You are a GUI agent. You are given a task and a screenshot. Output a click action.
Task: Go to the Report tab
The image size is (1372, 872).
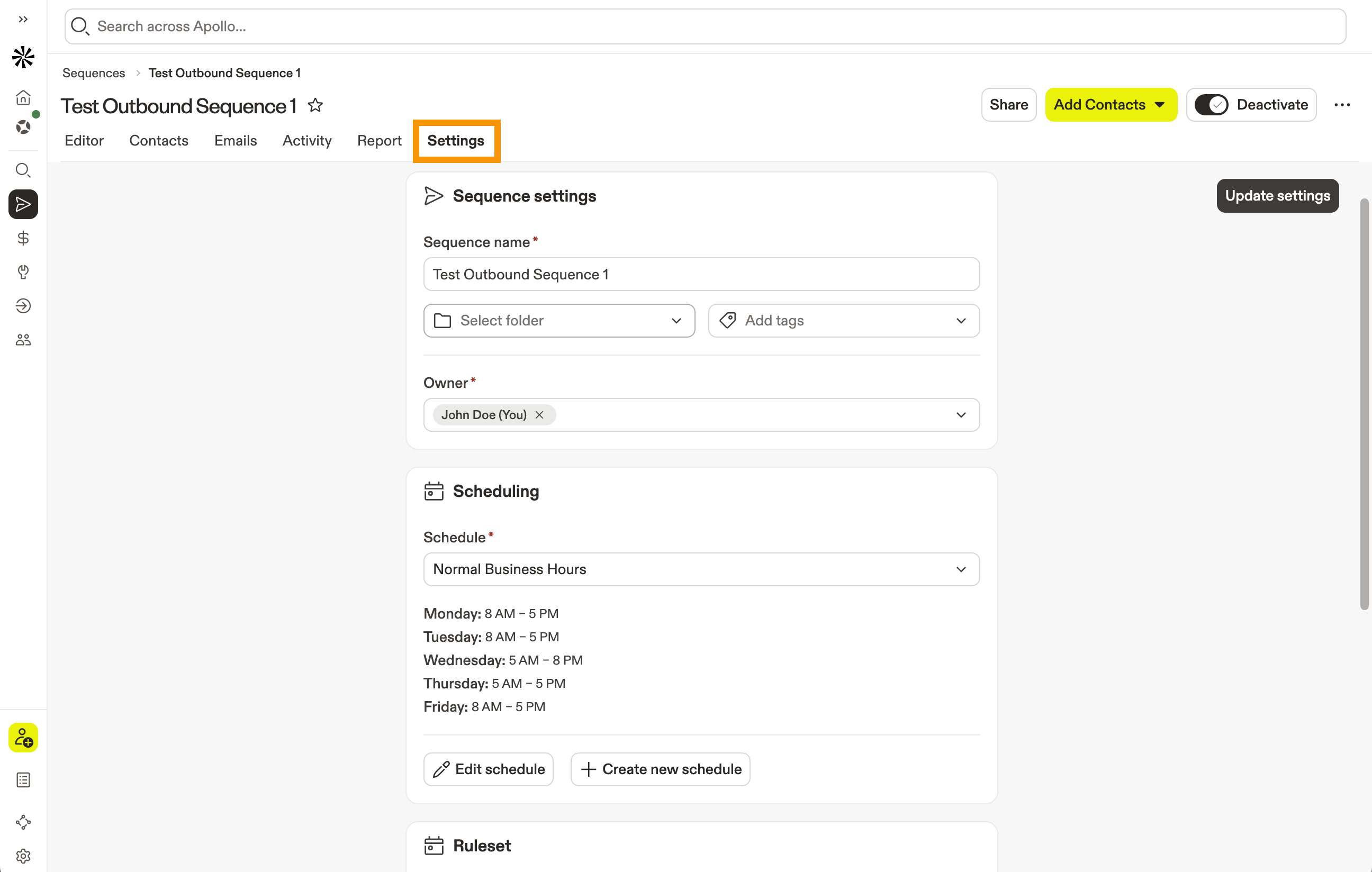tap(379, 141)
